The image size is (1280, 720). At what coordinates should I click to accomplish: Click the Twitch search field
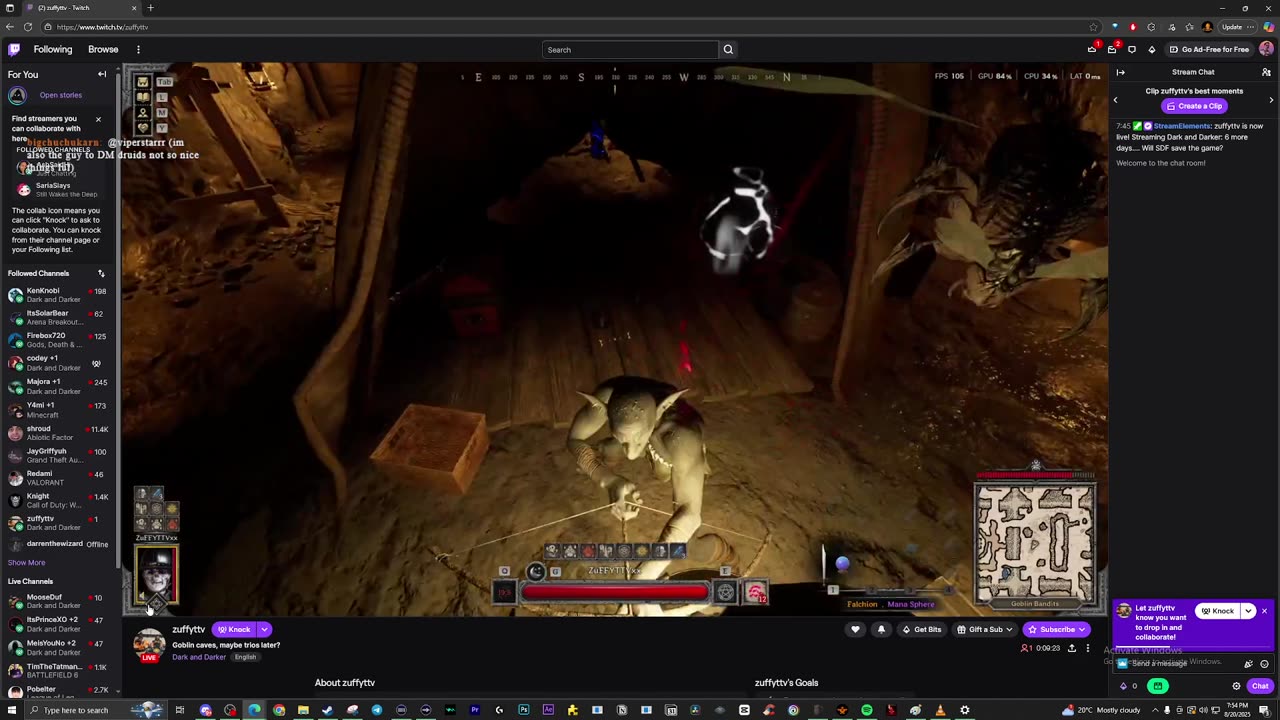[630, 49]
